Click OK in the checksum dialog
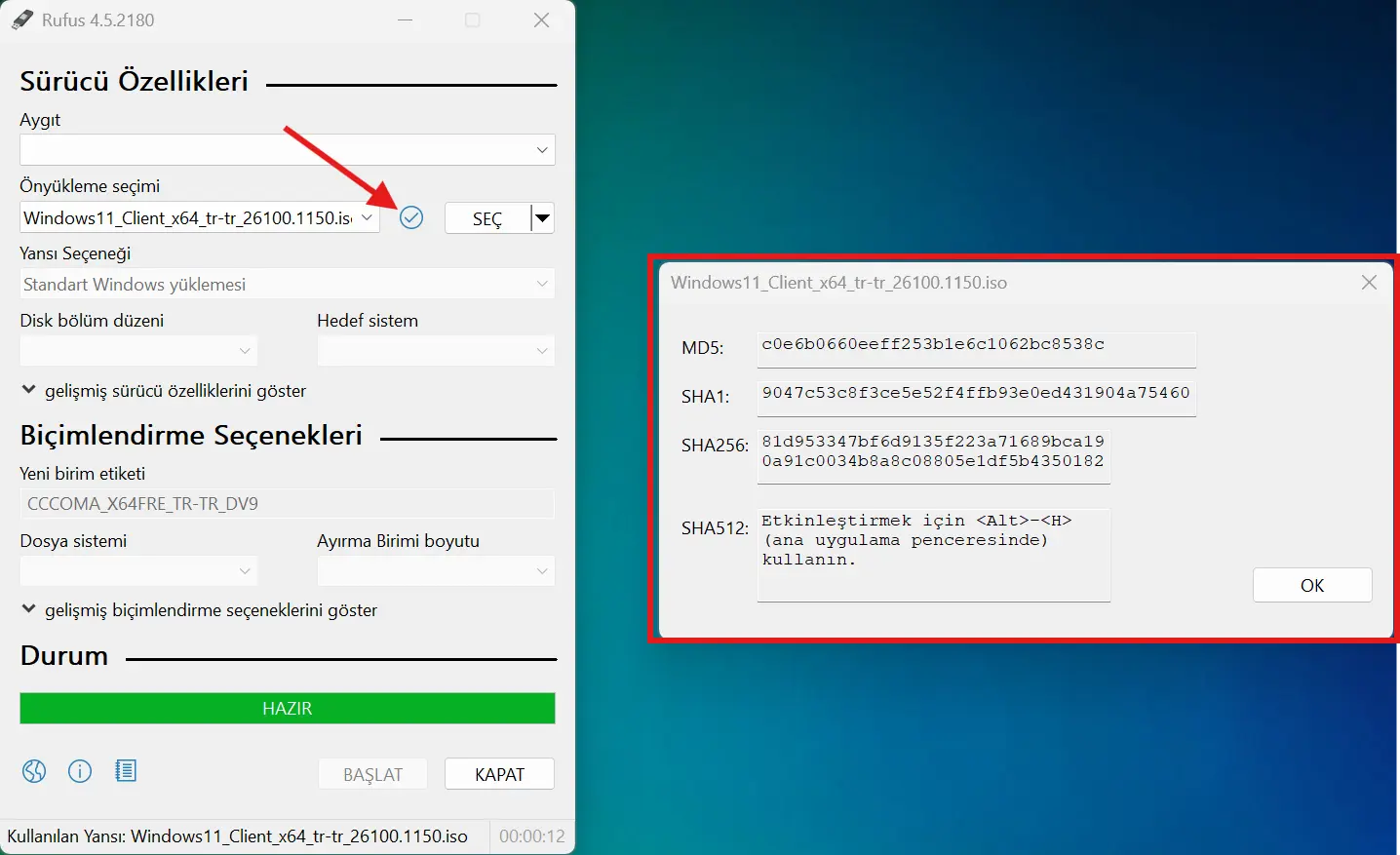The image size is (1400, 855). point(1312,585)
